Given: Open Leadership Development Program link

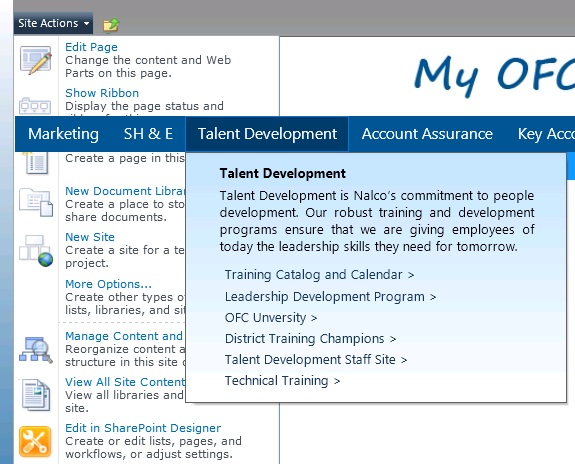Looking at the screenshot, I should [330, 296].
